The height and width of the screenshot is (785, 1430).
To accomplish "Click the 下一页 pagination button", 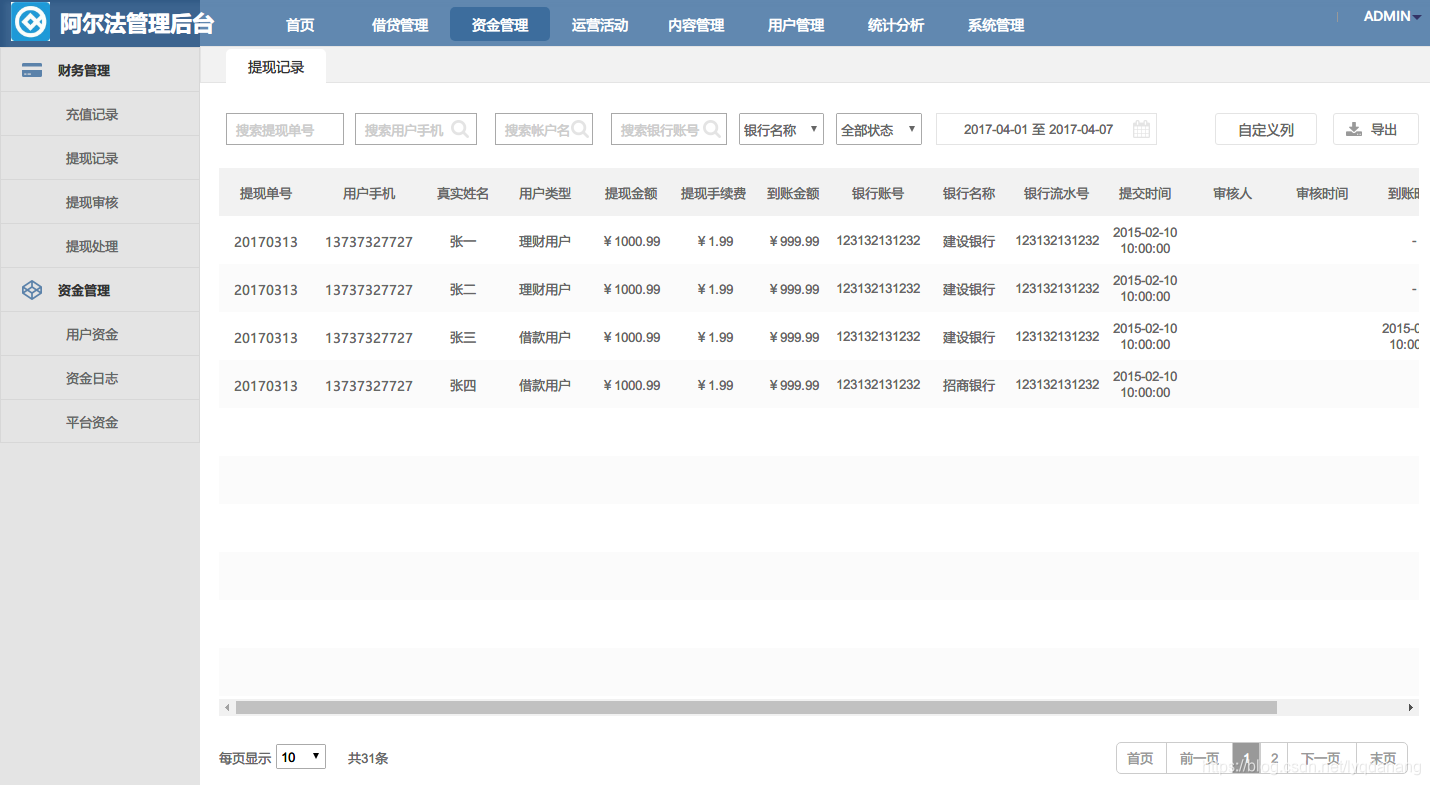I will (x=1322, y=758).
